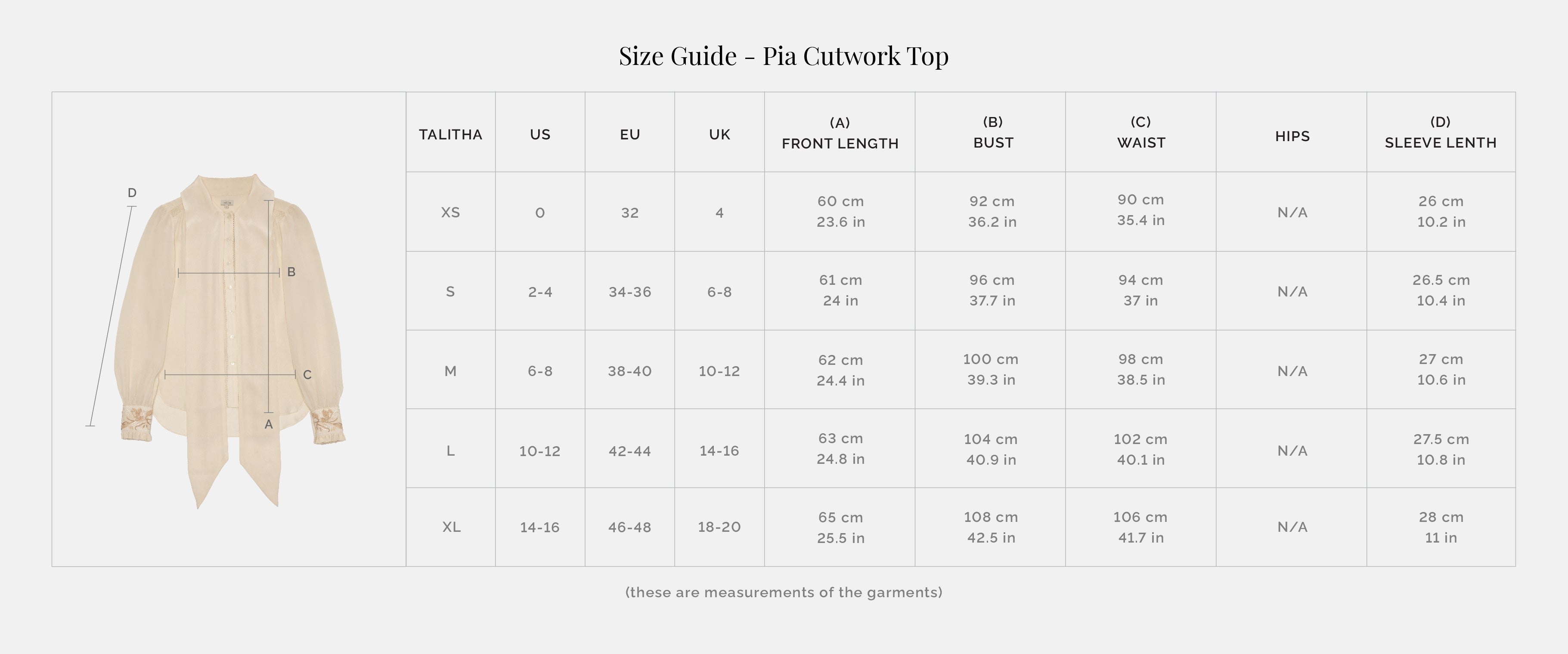Click the HIPS column header

pyautogui.click(x=1292, y=136)
